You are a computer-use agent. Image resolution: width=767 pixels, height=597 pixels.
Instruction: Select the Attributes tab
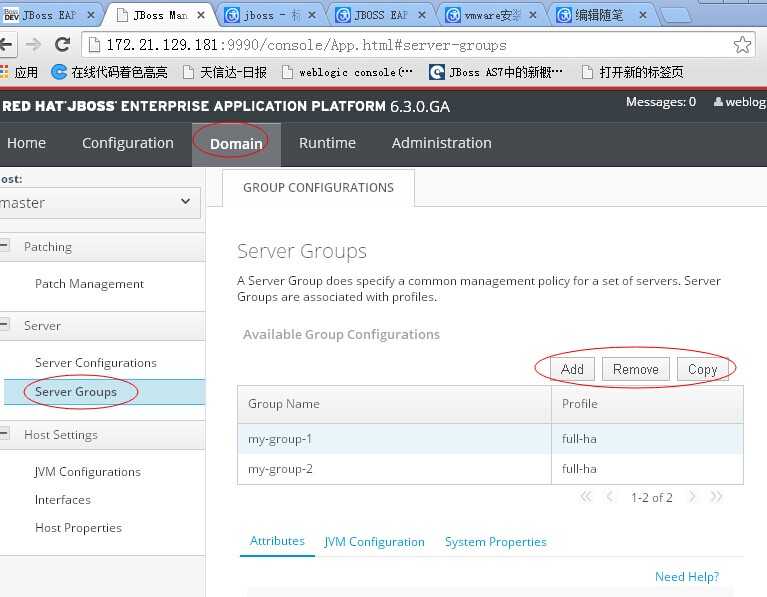click(x=277, y=541)
